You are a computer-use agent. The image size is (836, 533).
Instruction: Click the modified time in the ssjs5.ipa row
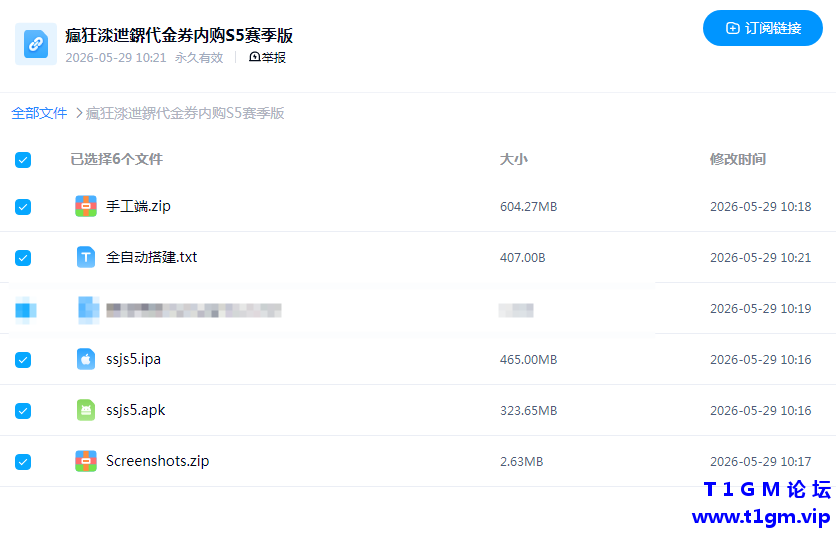760,360
